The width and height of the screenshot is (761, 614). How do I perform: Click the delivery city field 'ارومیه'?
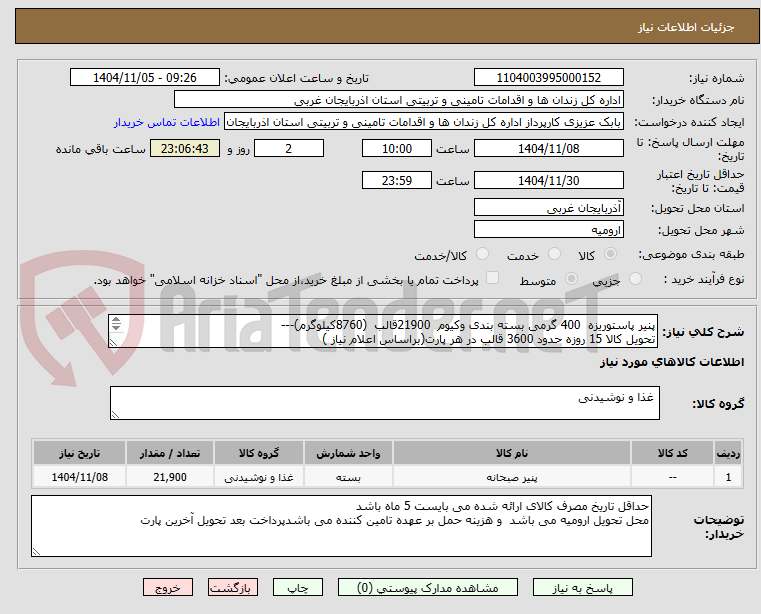tap(548, 230)
